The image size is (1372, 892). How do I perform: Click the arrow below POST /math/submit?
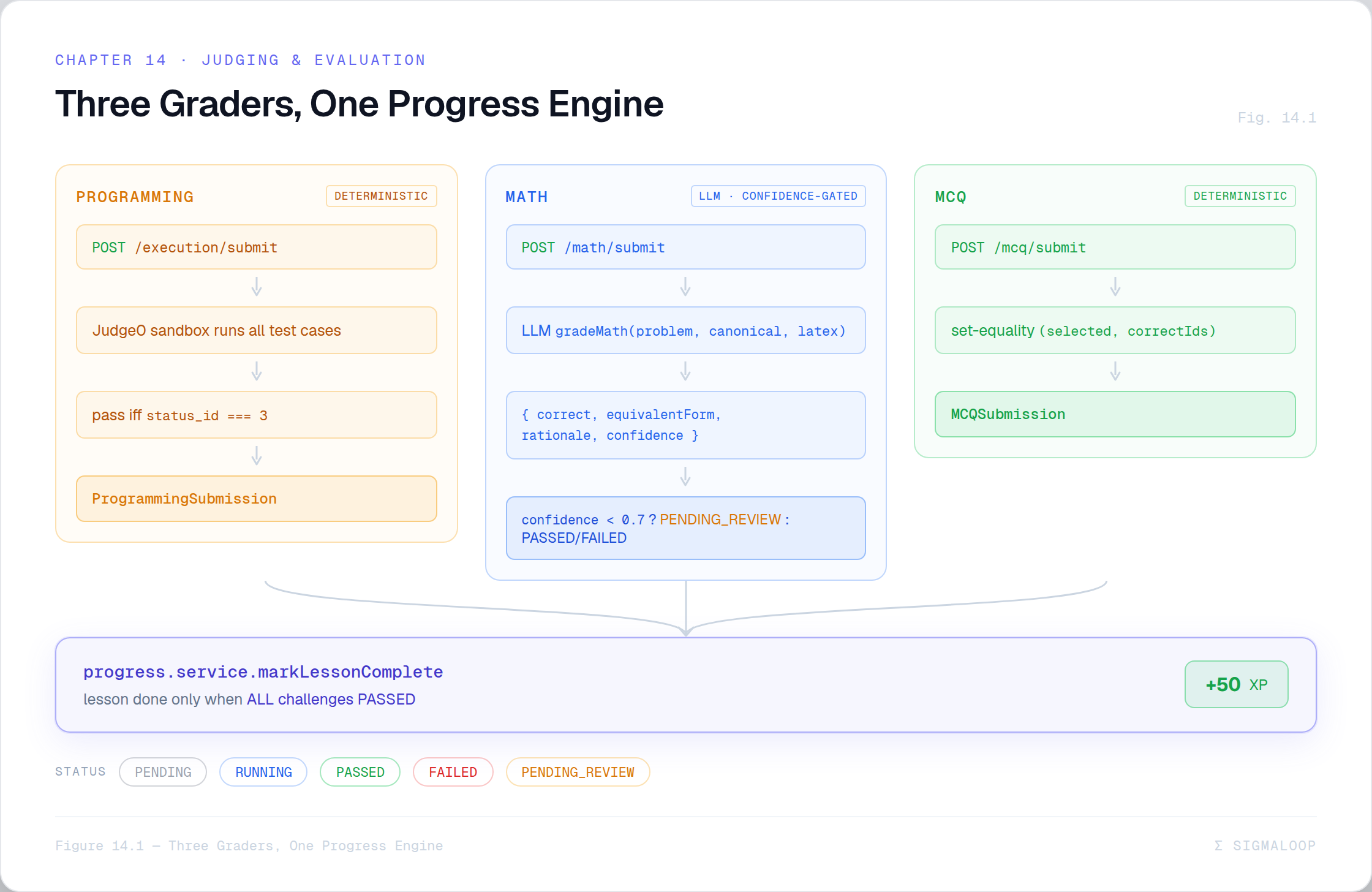click(x=686, y=287)
